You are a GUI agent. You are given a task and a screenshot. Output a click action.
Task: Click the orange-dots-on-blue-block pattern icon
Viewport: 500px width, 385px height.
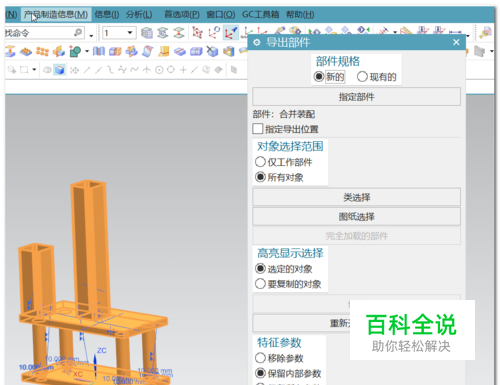click(x=26, y=52)
